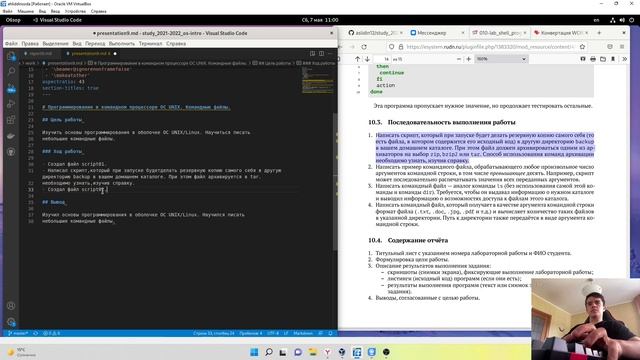Switch to the report md editor tab
640x360 pixels.
[x=39, y=53]
